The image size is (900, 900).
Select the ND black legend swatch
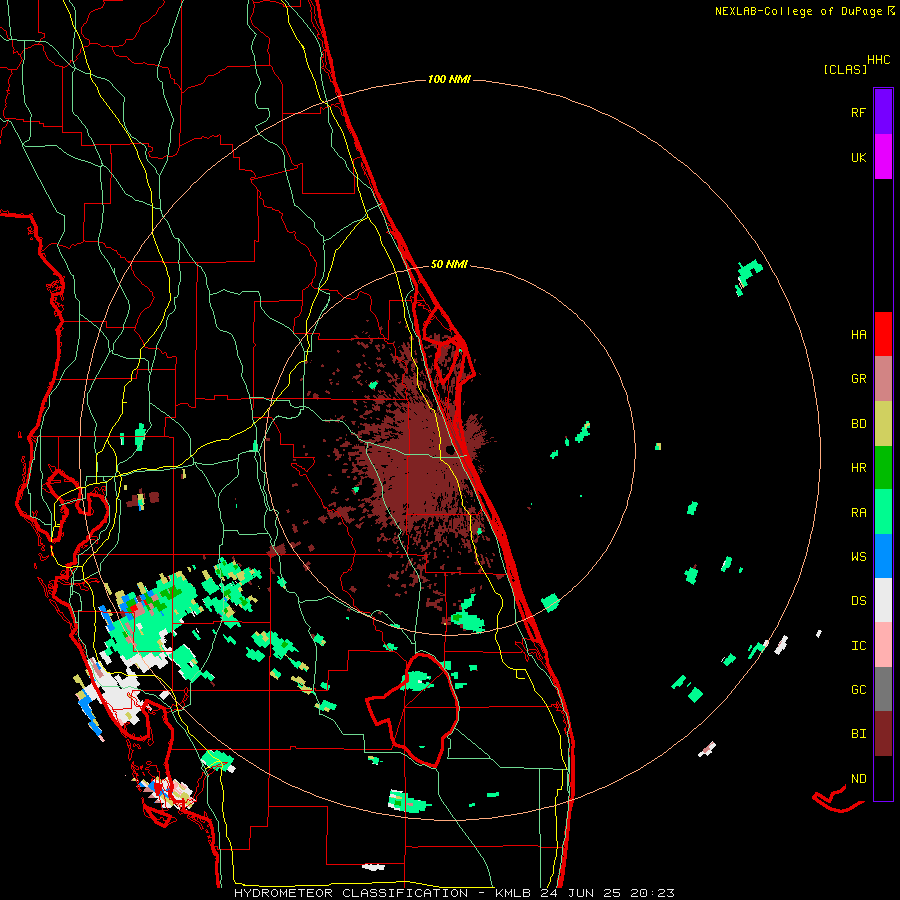(x=883, y=778)
